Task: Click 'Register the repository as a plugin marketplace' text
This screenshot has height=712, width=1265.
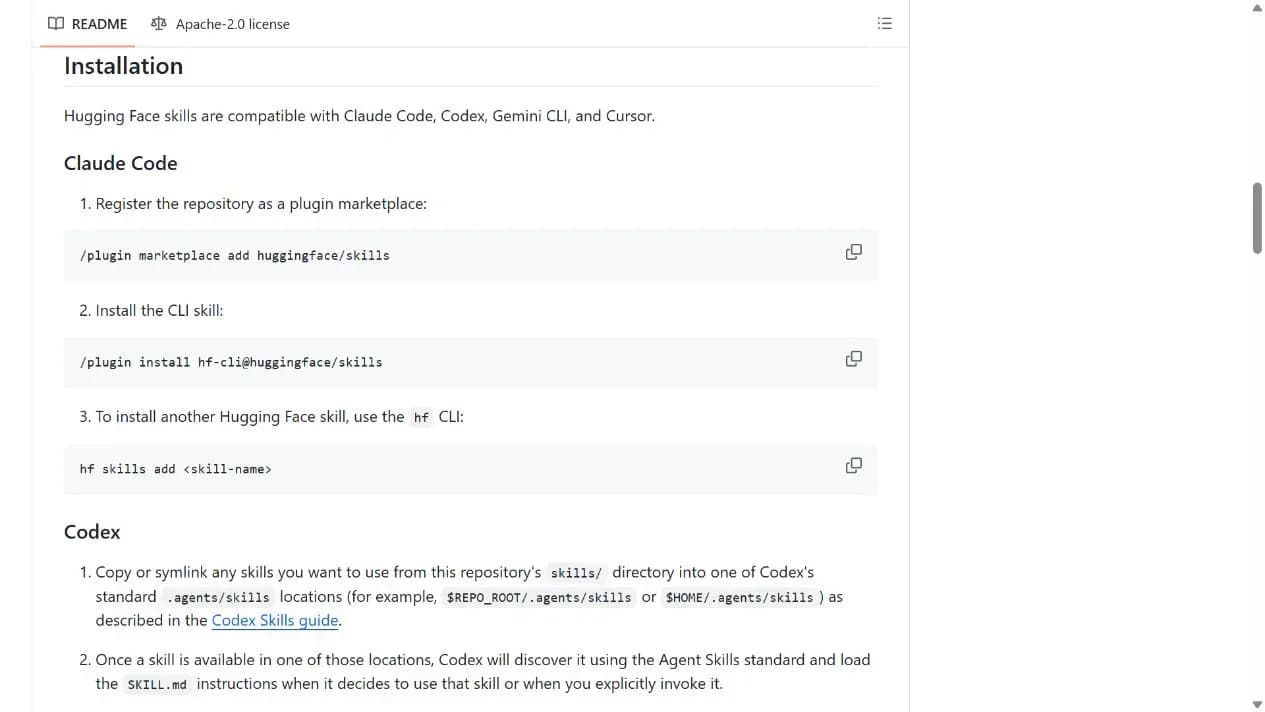Action: point(261,204)
